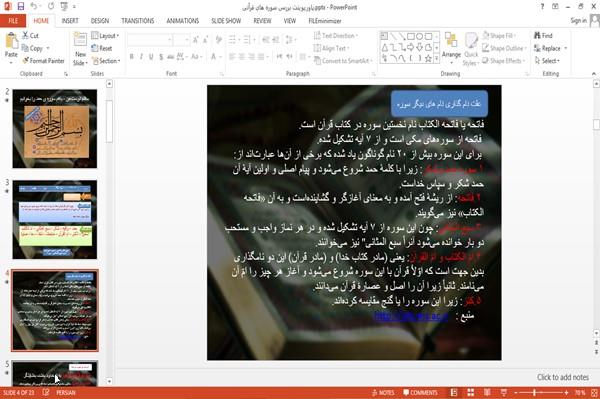Select slide 3 thumbnail in panel
Screen dimensions: 600x399
click(55, 220)
